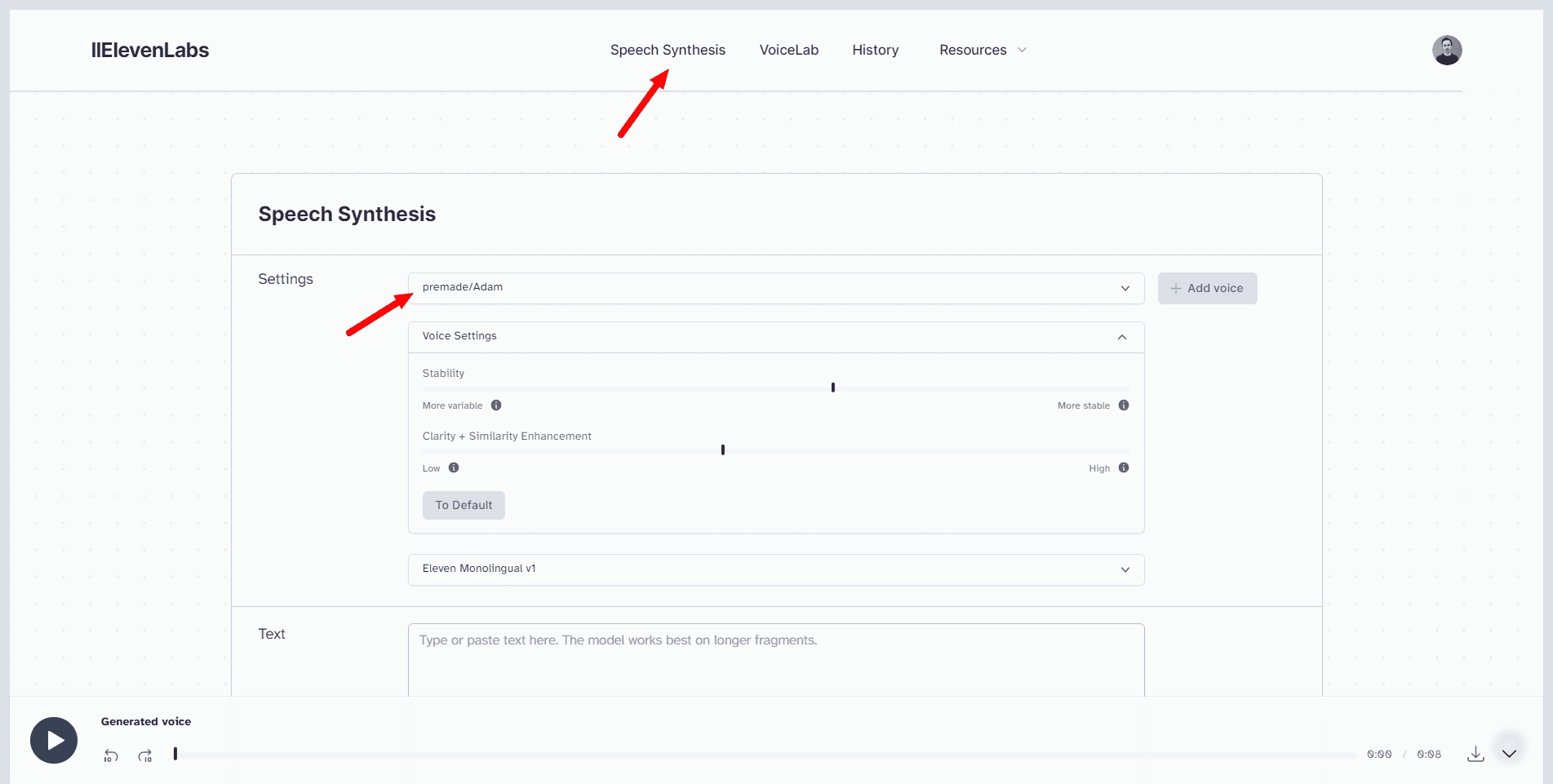
Task: Click into the text input area
Action: click(776, 660)
